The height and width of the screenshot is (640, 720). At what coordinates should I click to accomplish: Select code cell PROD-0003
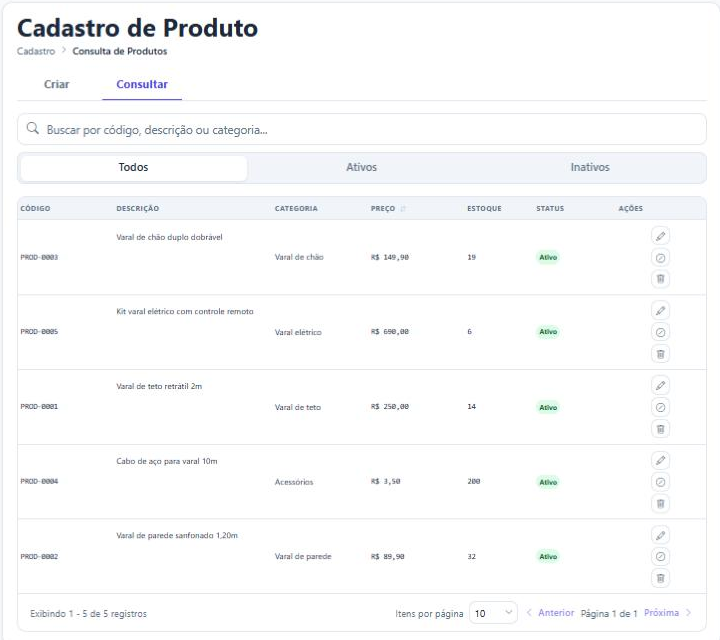point(39,258)
